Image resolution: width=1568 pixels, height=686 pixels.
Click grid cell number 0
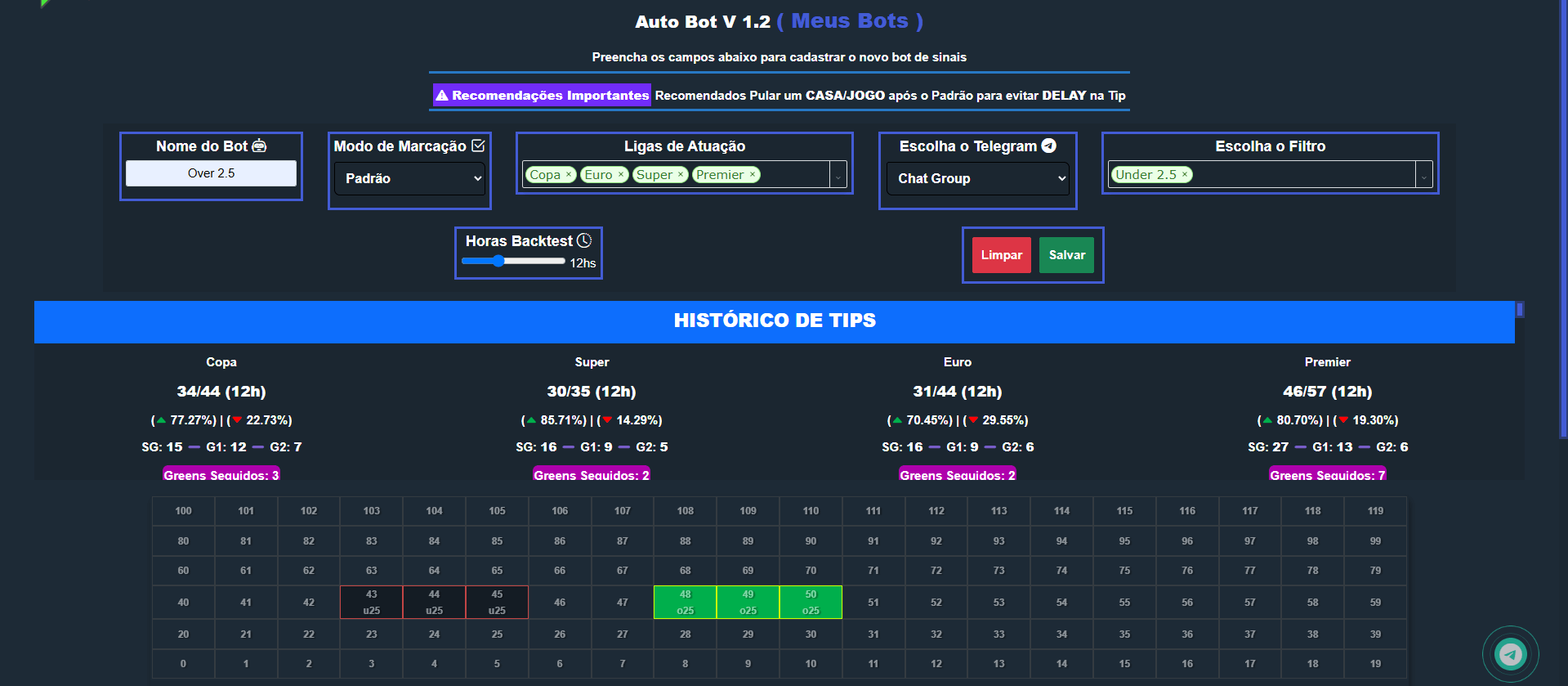(183, 664)
